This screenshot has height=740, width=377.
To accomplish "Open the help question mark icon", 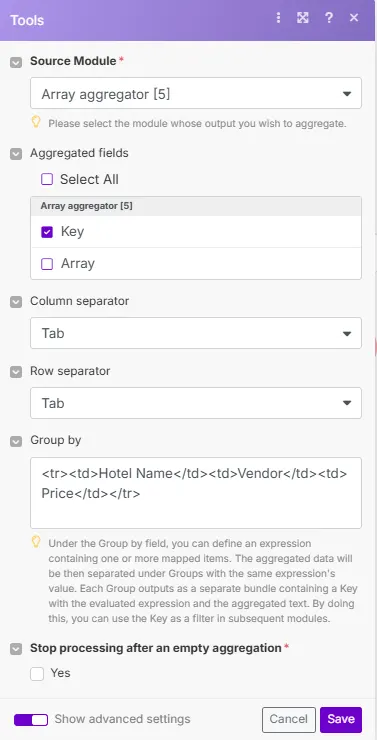I will click(x=329, y=18).
